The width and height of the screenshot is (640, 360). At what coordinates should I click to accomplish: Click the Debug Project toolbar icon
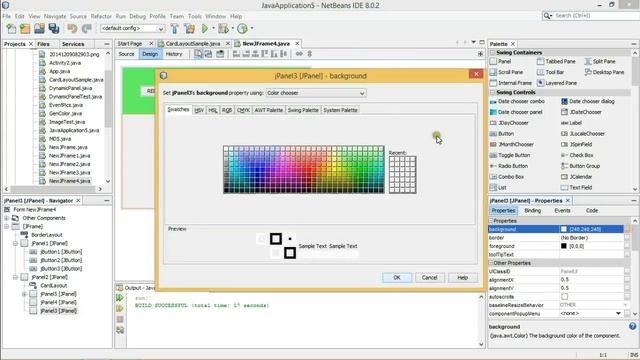click(223, 29)
